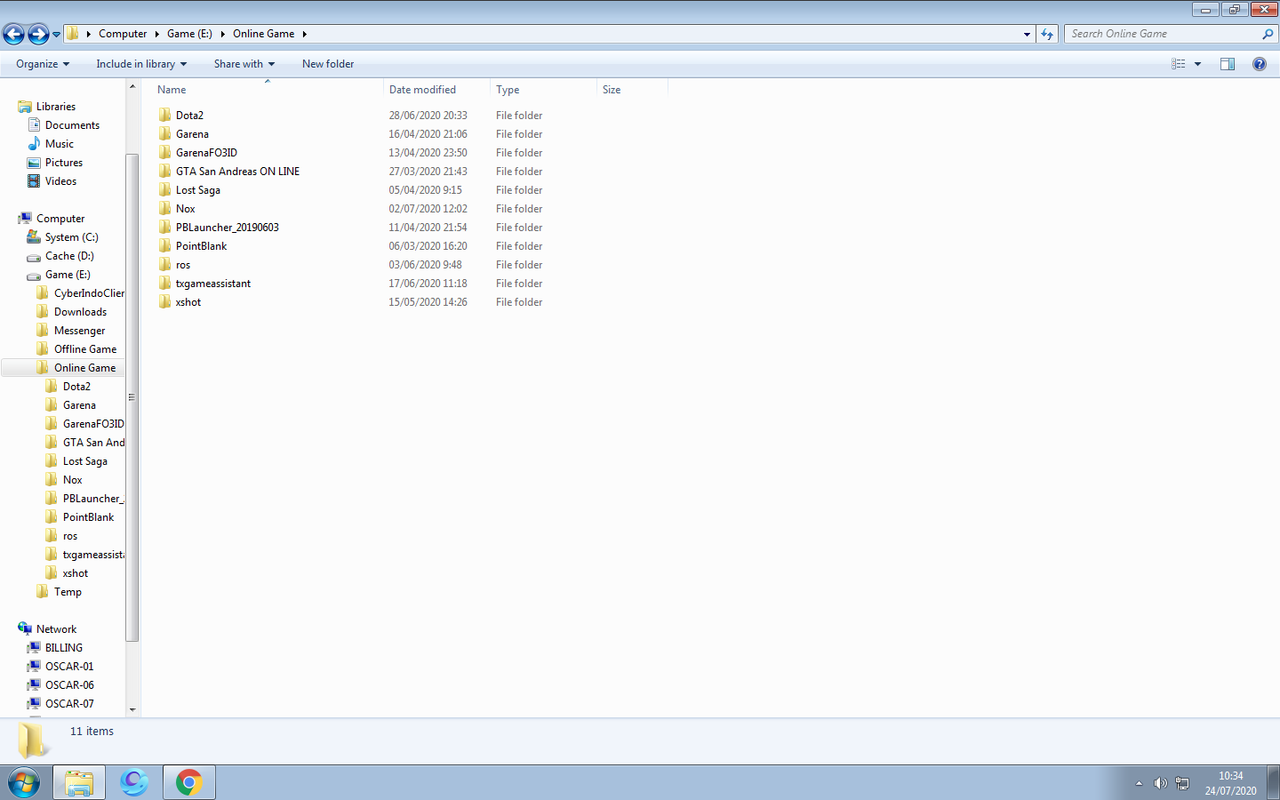Click Windows Explorer taskbar icon

[79, 782]
